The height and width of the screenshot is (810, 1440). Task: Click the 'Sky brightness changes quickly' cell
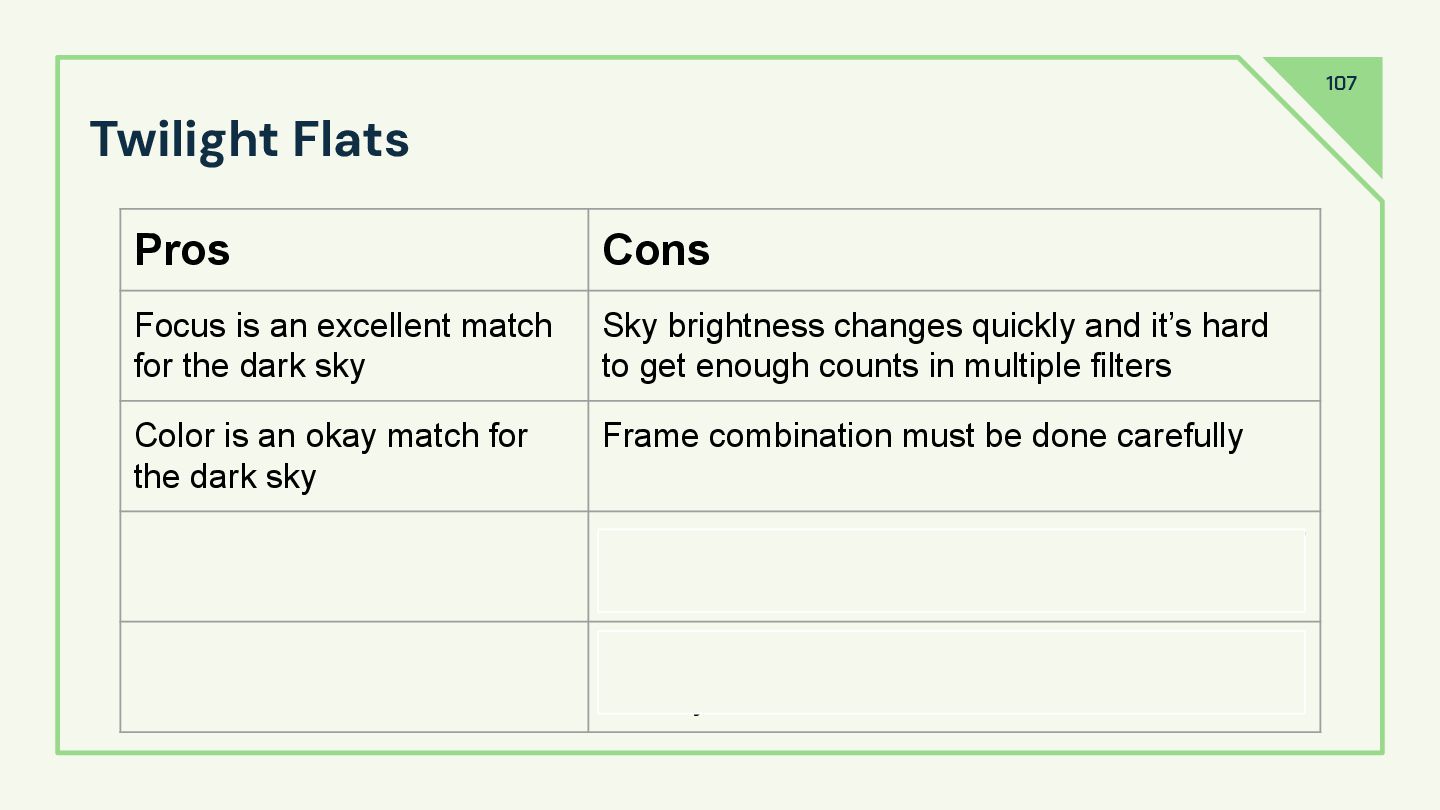[954, 346]
